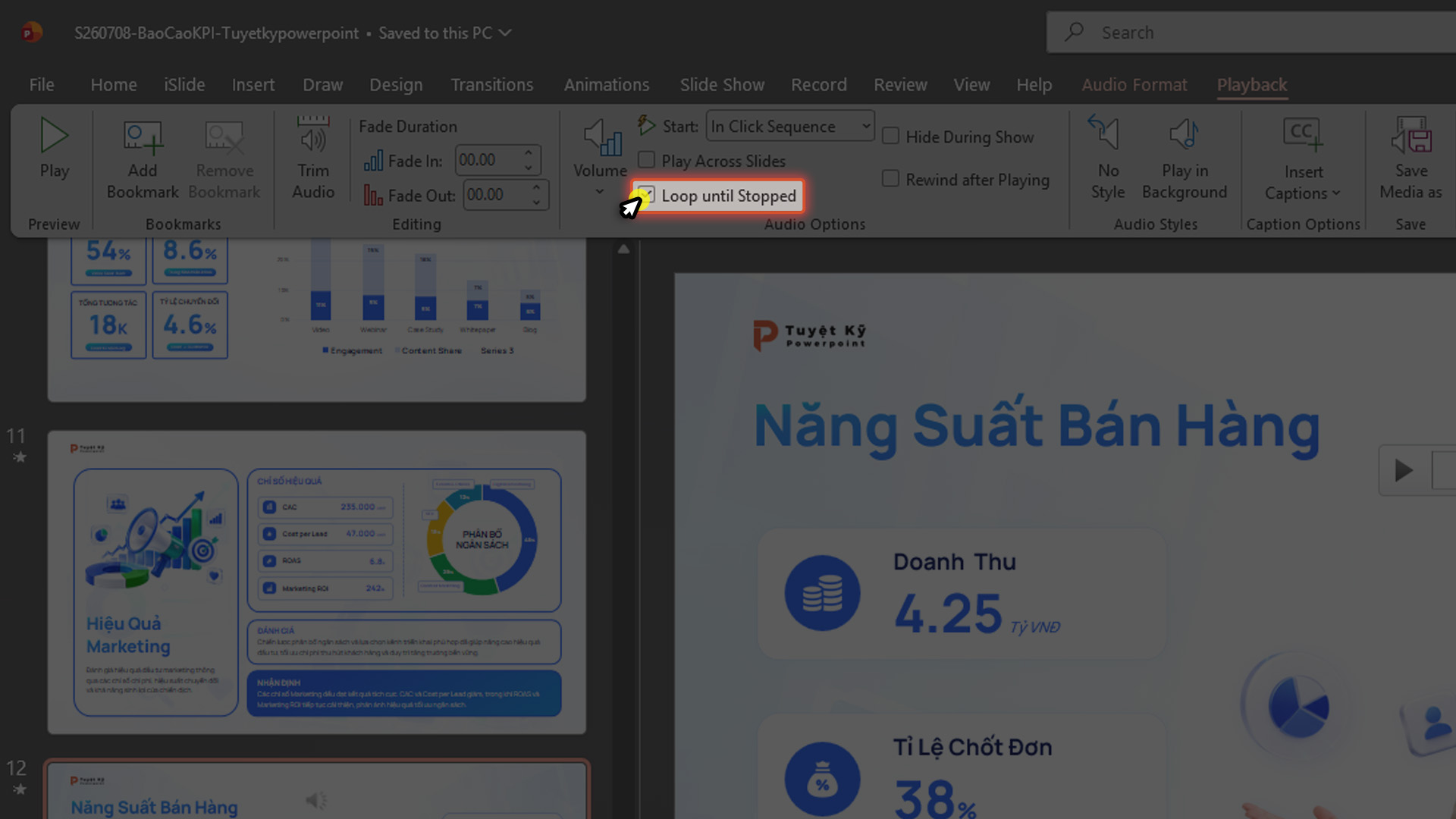Enable Hide During Show checkbox
The width and height of the screenshot is (1456, 819).
click(x=890, y=136)
